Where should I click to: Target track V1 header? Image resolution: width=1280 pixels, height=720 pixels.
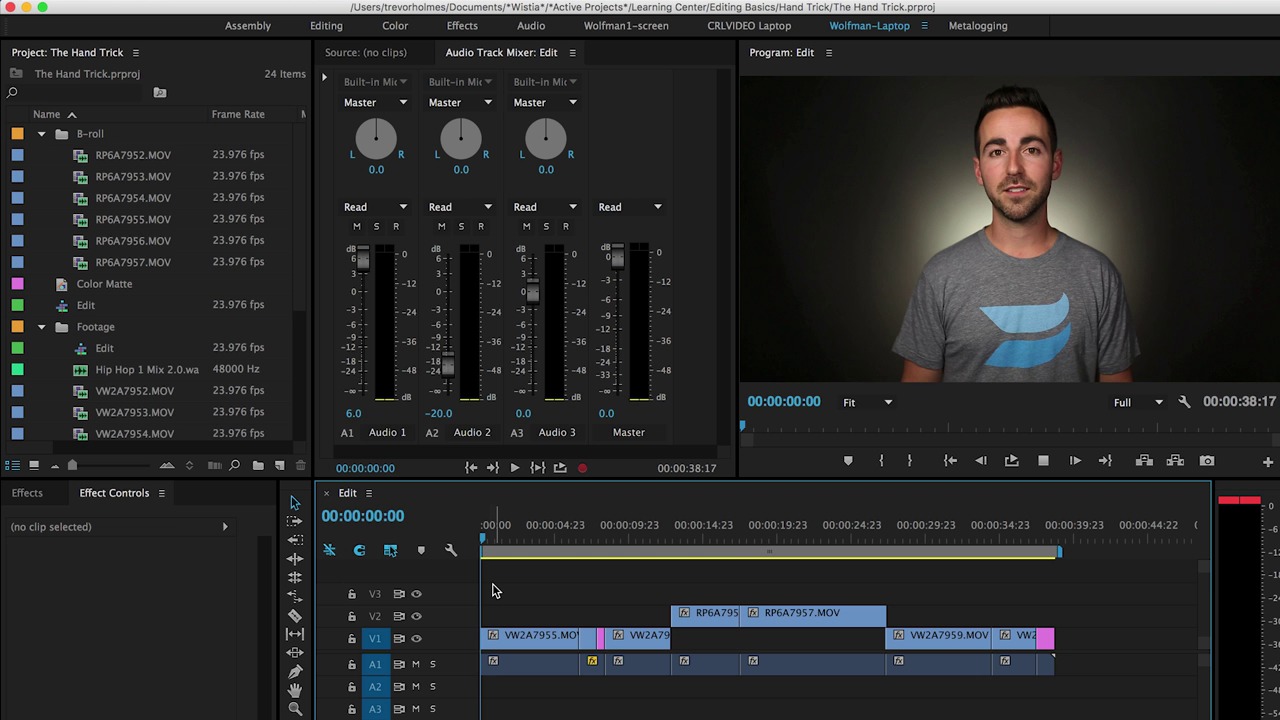pos(375,638)
